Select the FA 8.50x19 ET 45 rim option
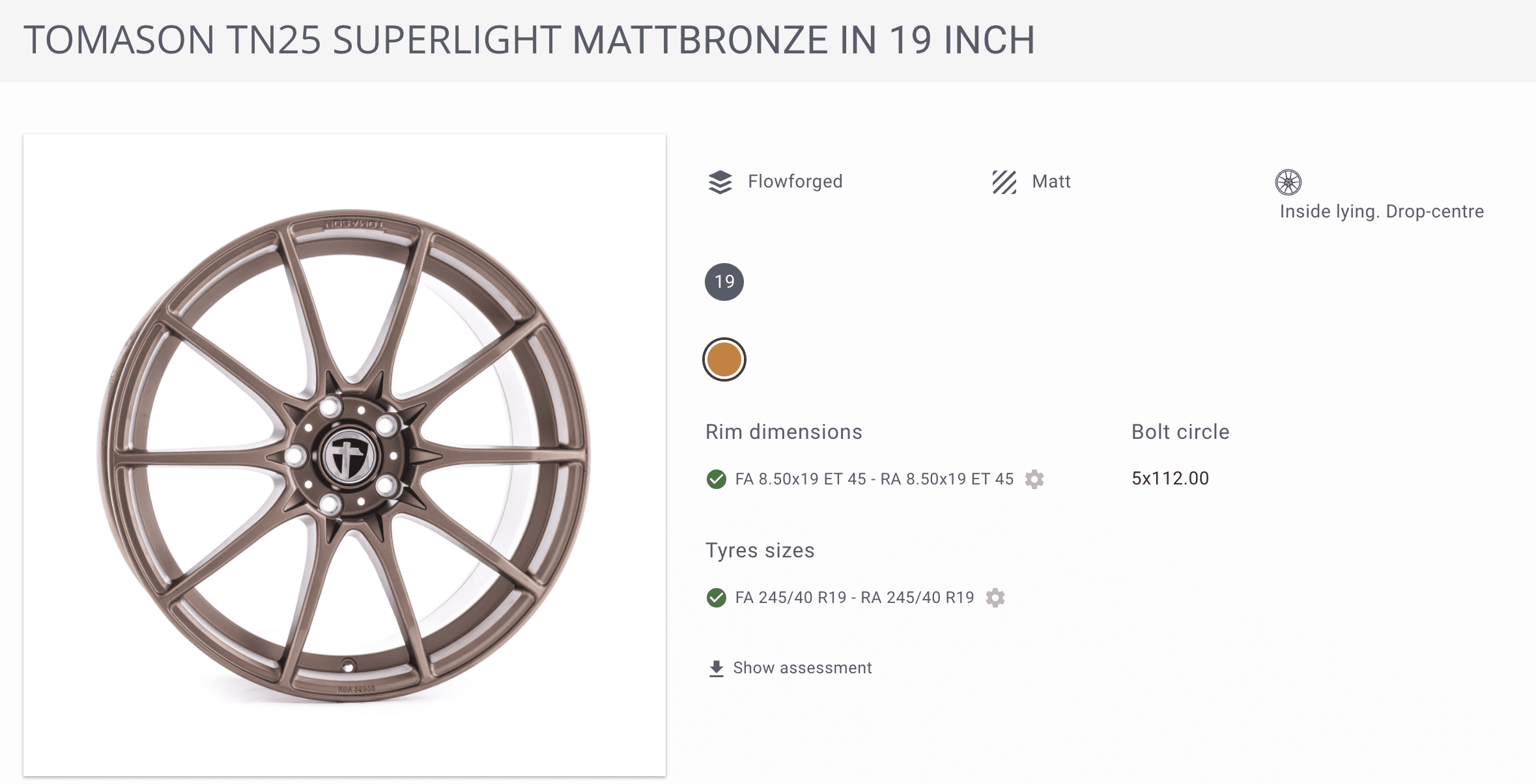The width and height of the screenshot is (1536, 784). 874,479
